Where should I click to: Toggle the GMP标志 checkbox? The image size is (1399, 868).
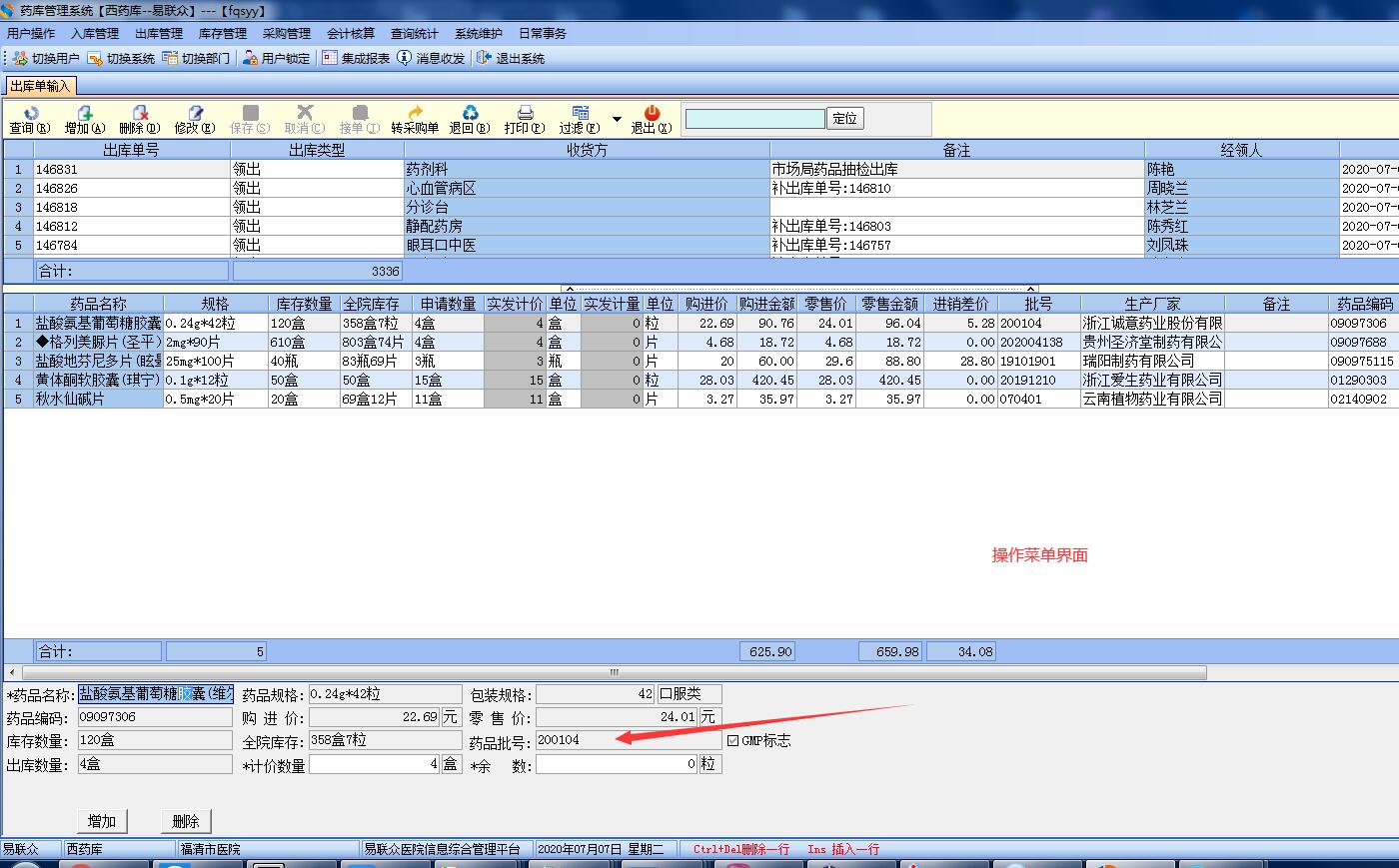733,740
